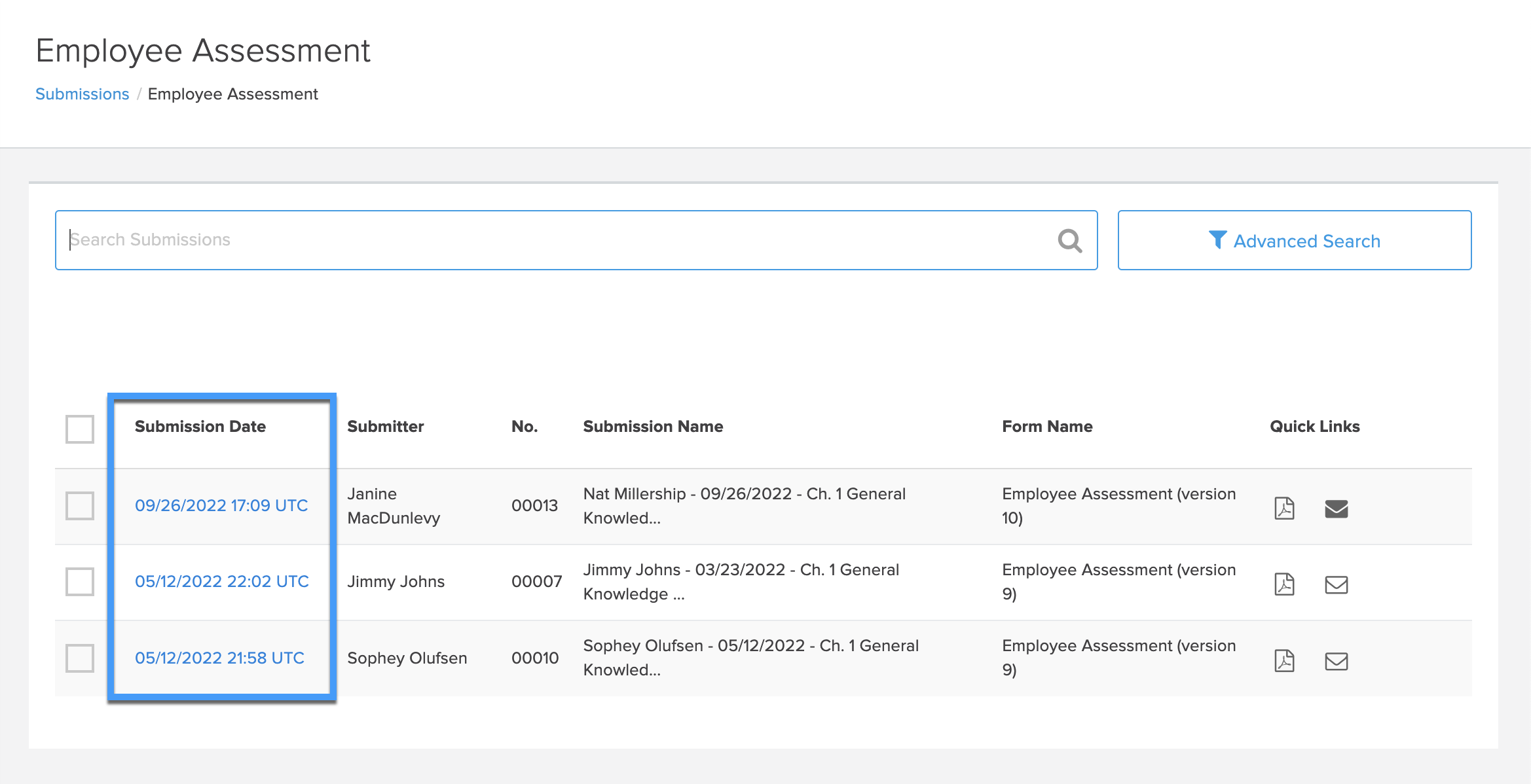The image size is (1531, 784).
Task: Click Jimmy Johns - 03/23/2022 submission name
Action: [741, 582]
